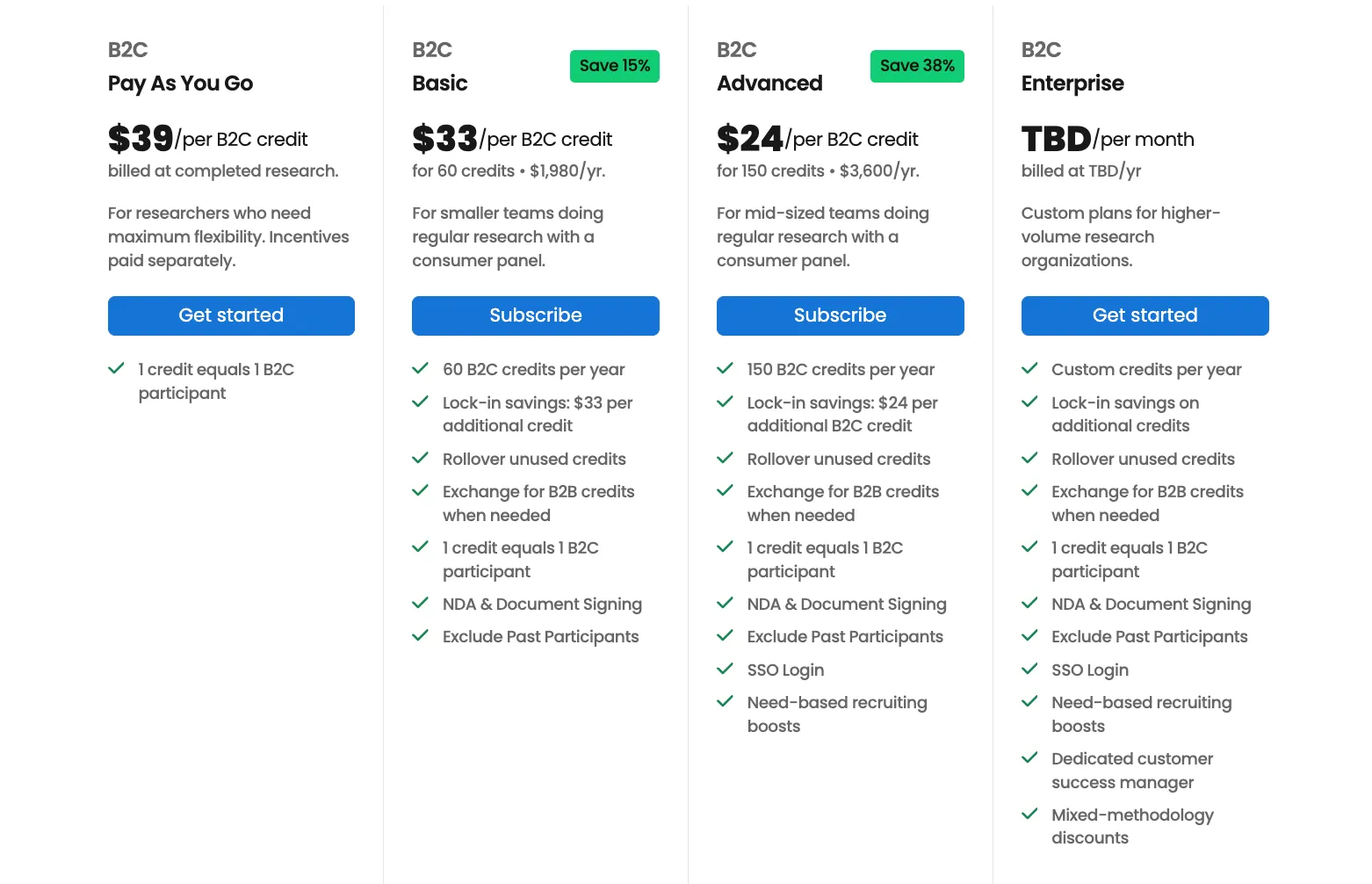Click checkmark beside Custom credits per year
The width and height of the screenshot is (1372, 884).
tap(1029, 368)
